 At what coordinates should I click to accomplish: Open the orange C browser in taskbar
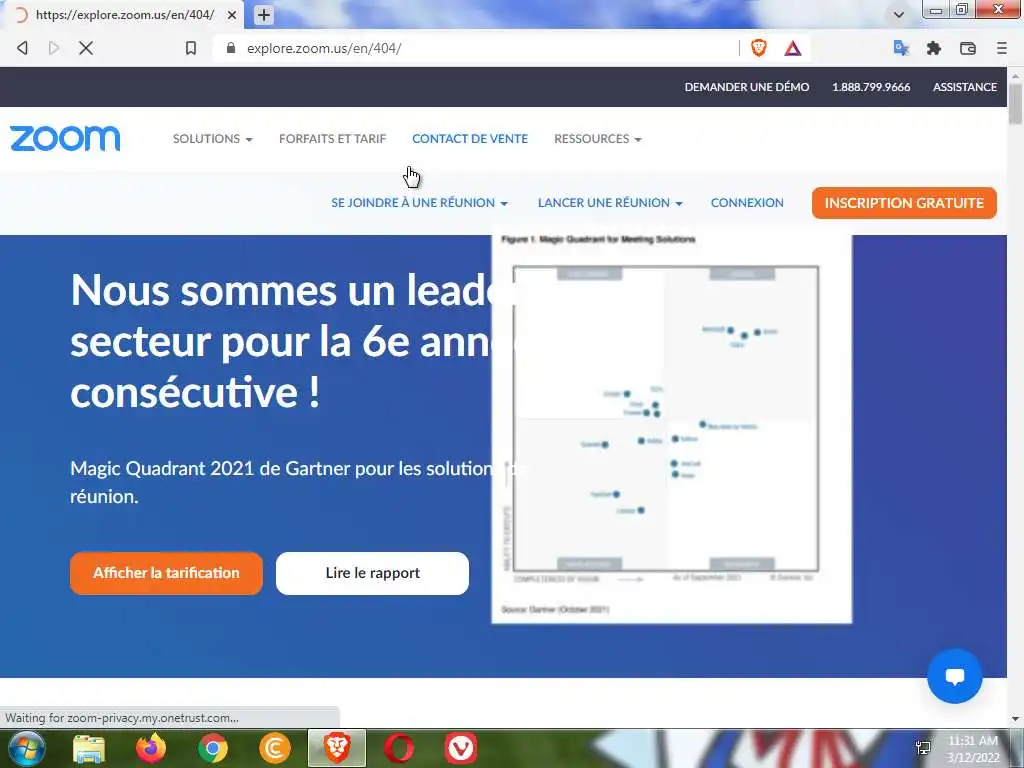point(275,748)
